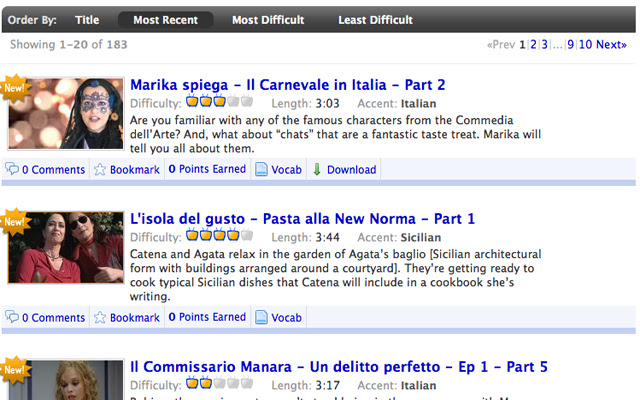Screen dimensions: 640x400
Task: Open the L'isola del gusto video thumbnail
Action: point(66,247)
